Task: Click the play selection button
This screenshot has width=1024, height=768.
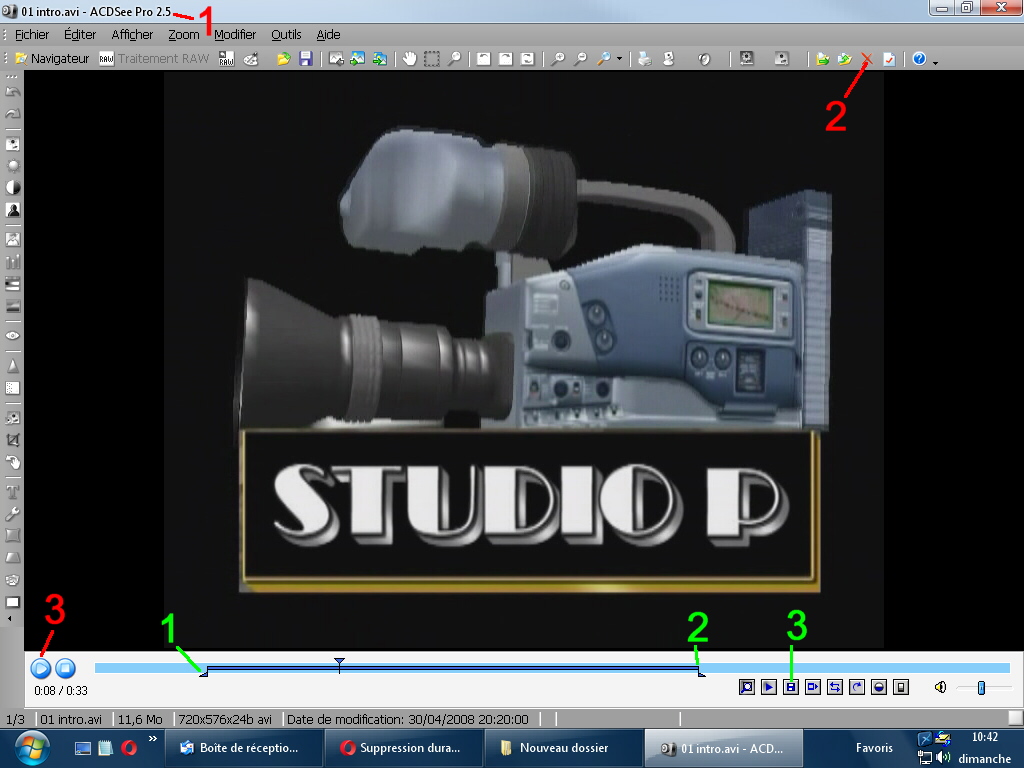Action: (769, 687)
